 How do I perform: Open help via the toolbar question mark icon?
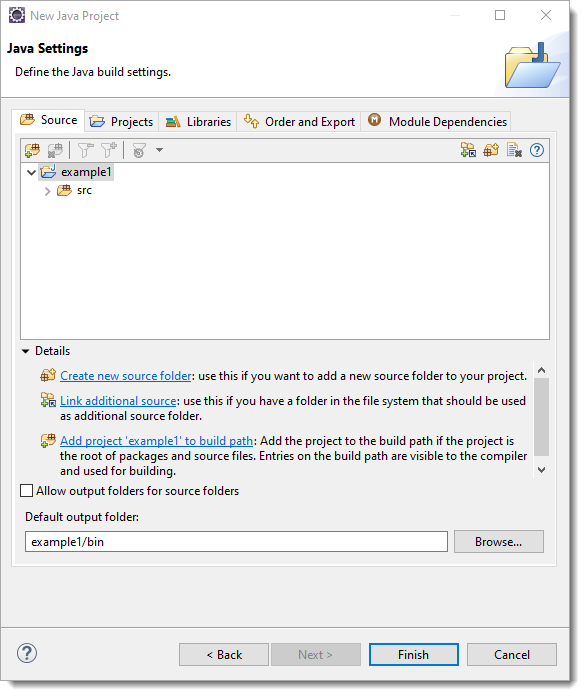[537, 150]
